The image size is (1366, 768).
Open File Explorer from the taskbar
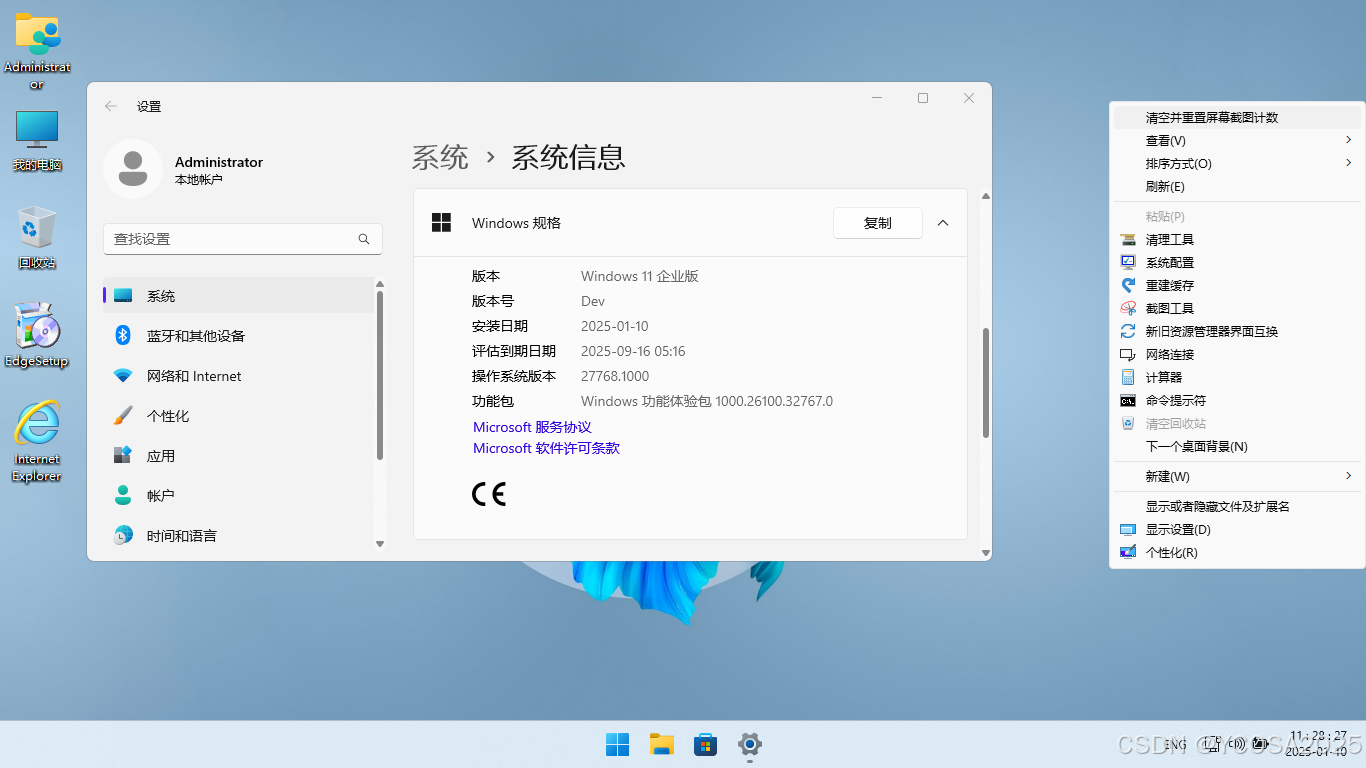tap(661, 744)
